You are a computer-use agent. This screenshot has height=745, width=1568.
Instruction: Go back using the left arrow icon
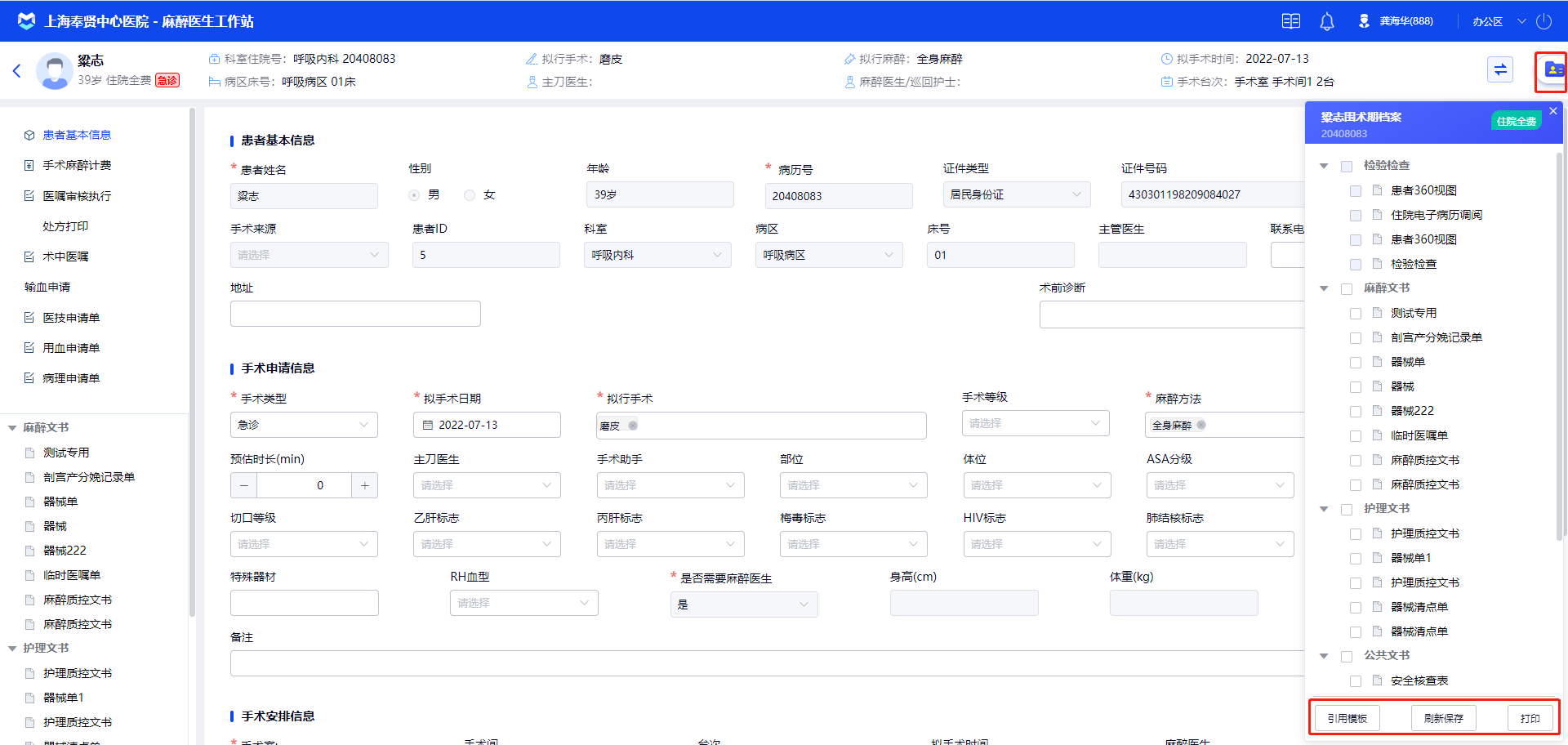click(x=16, y=71)
